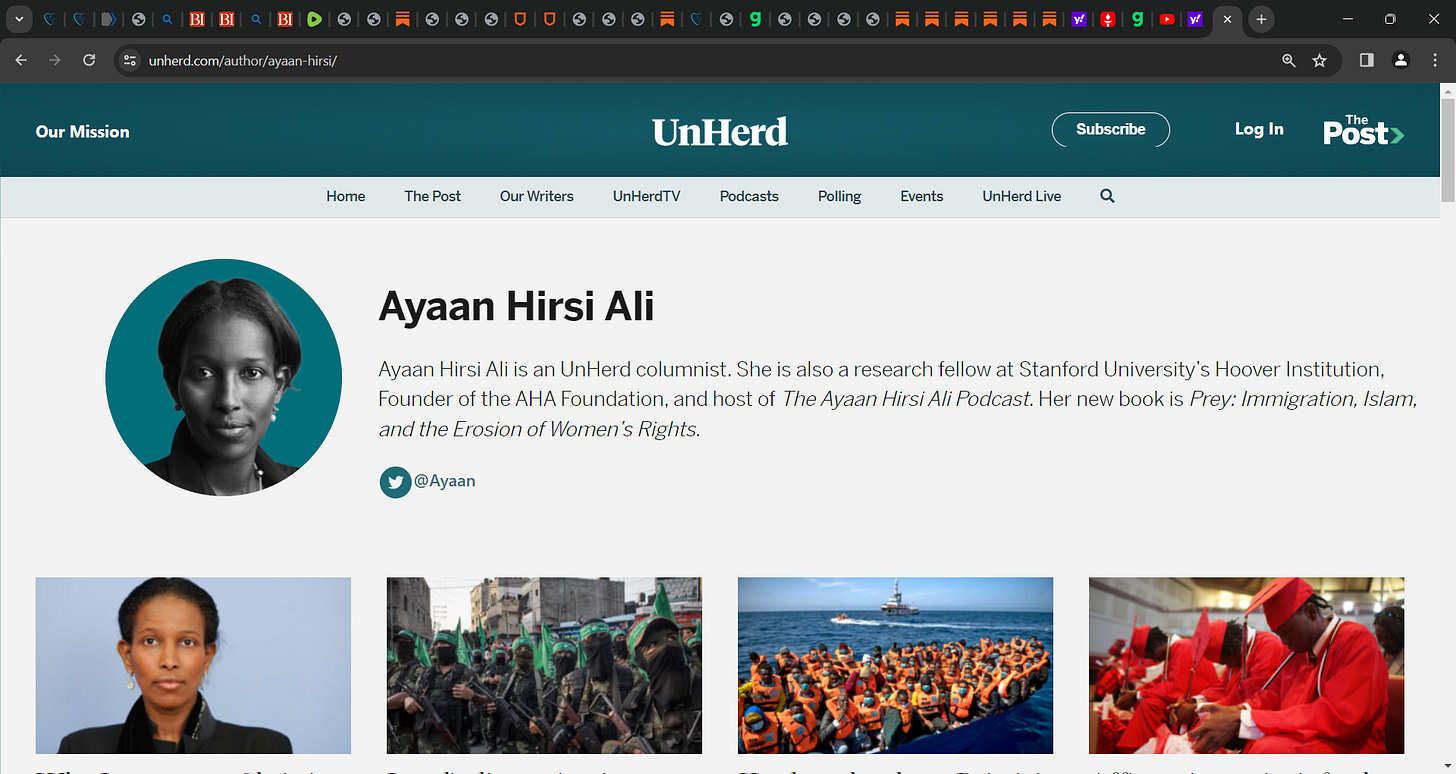Open a new tab with plus button
This screenshot has width=1456, height=774.
(x=1262, y=19)
